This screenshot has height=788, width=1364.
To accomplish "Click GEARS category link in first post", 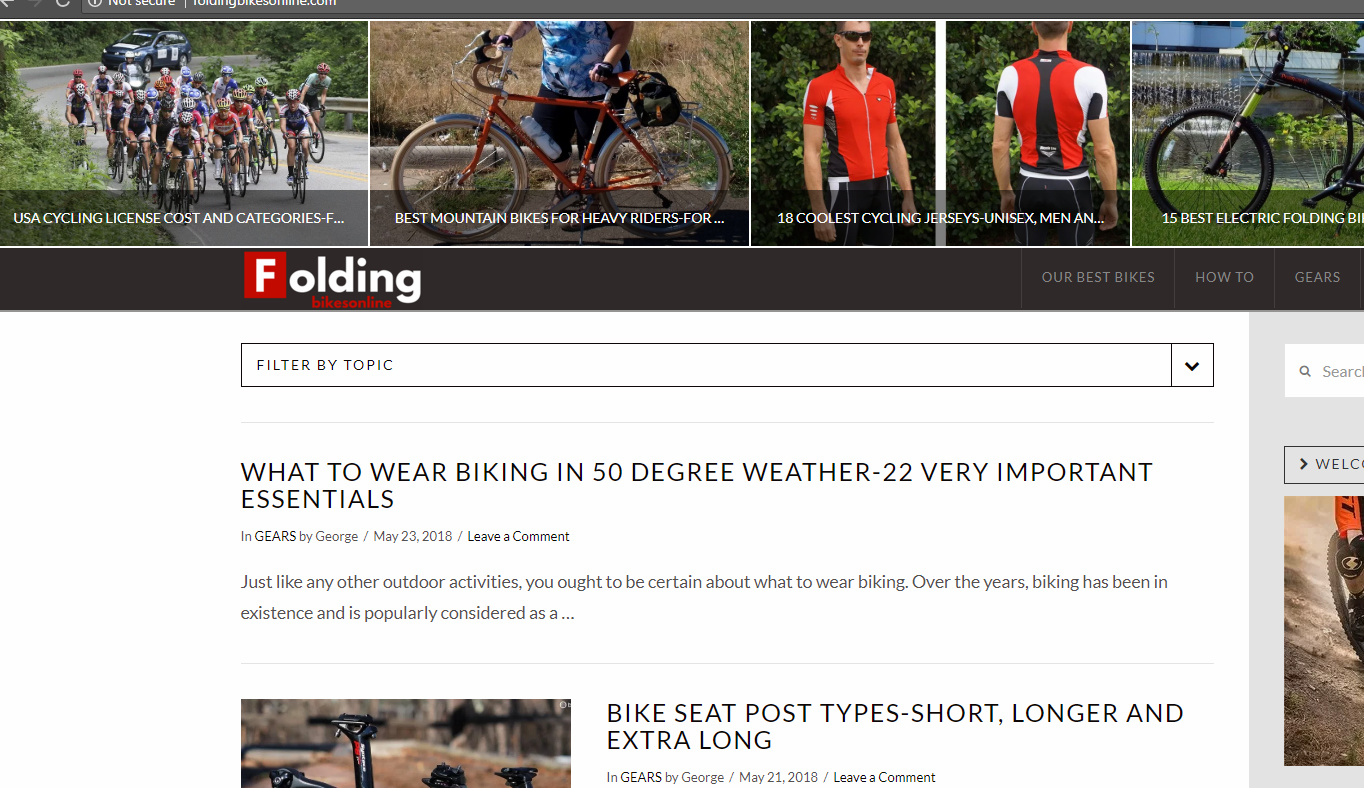I will pos(275,536).
